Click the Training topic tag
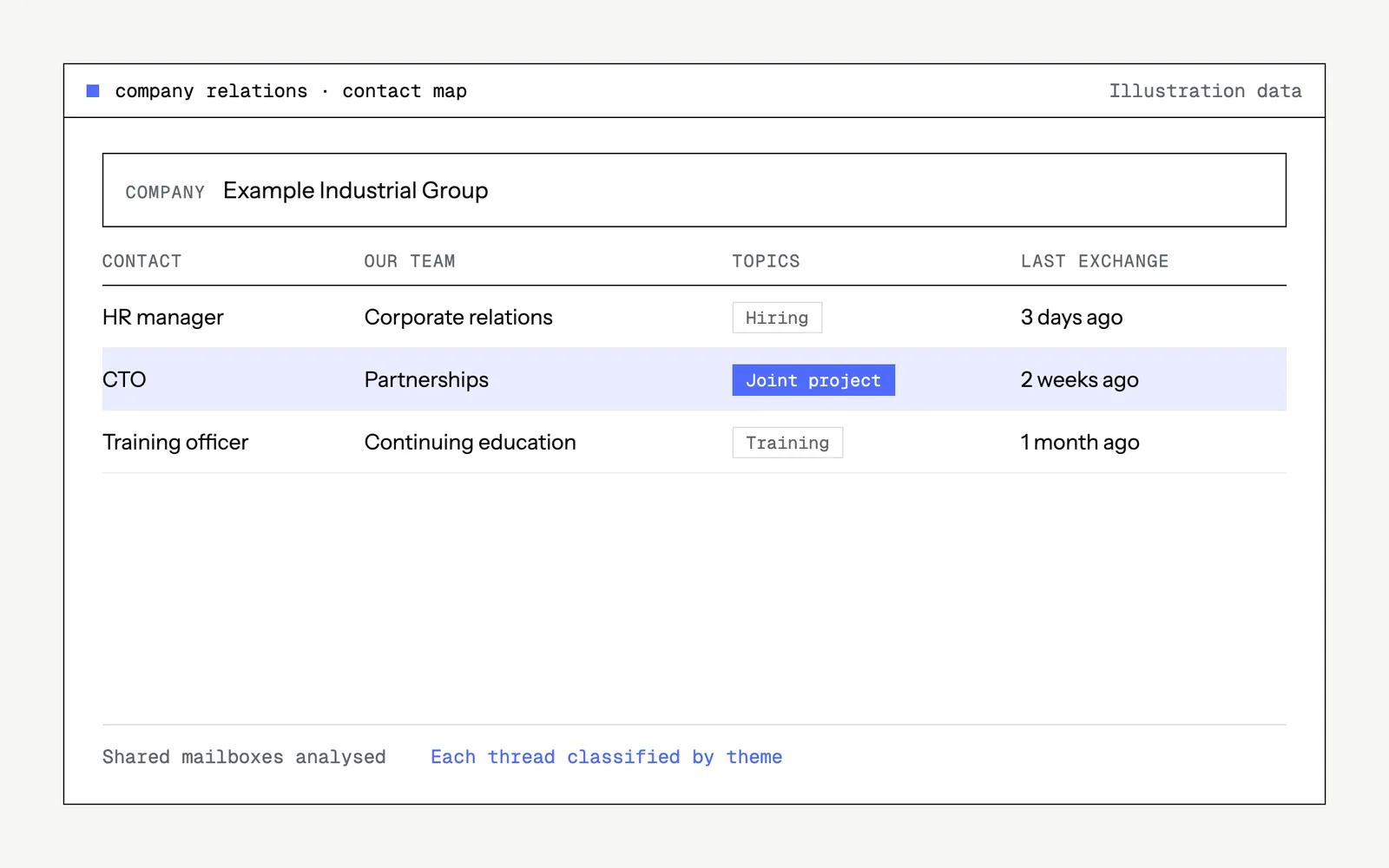This screenshot has width=1389, height=868. (787, 443)
